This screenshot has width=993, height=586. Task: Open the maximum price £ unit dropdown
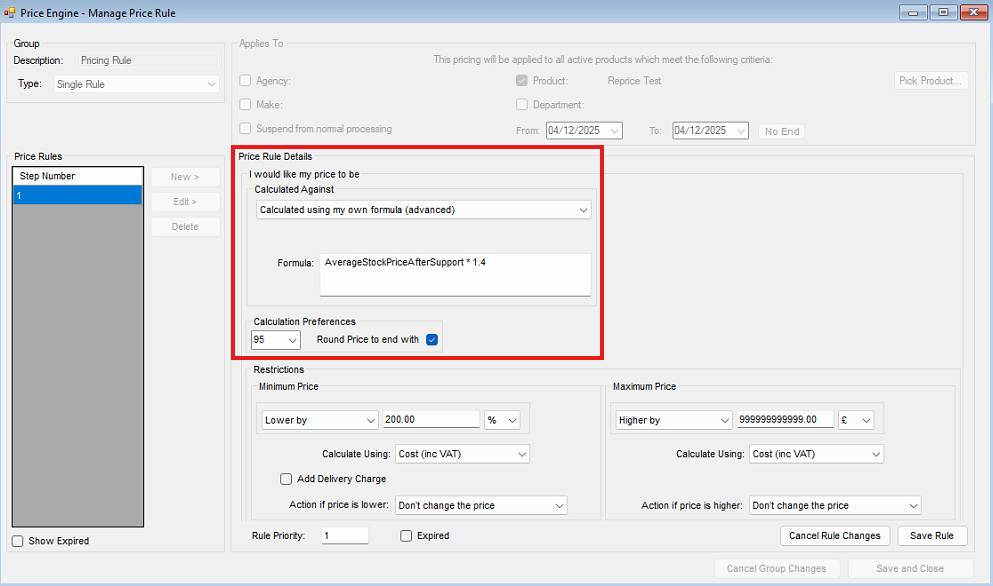(856, 420)
